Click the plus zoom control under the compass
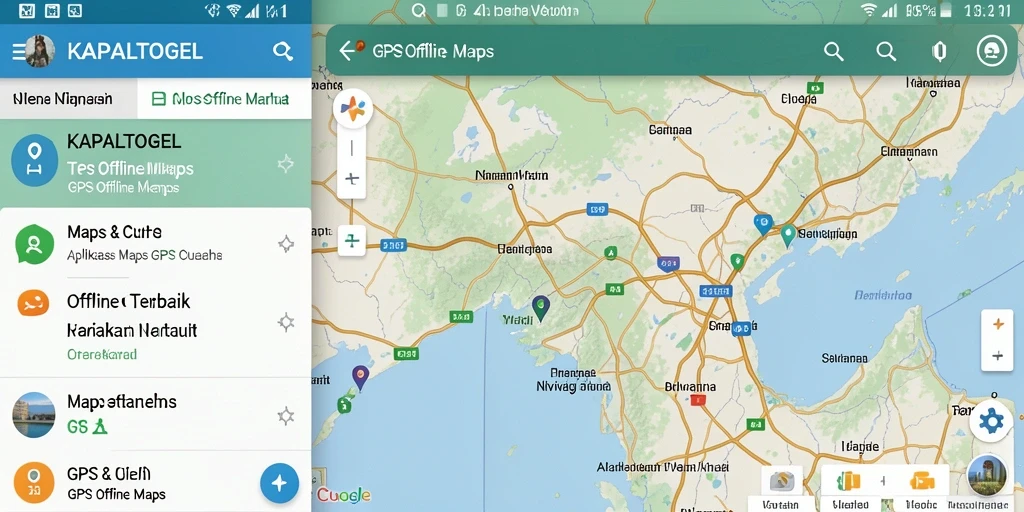This screenshot has width=1024, height=512. coord(351,178)
